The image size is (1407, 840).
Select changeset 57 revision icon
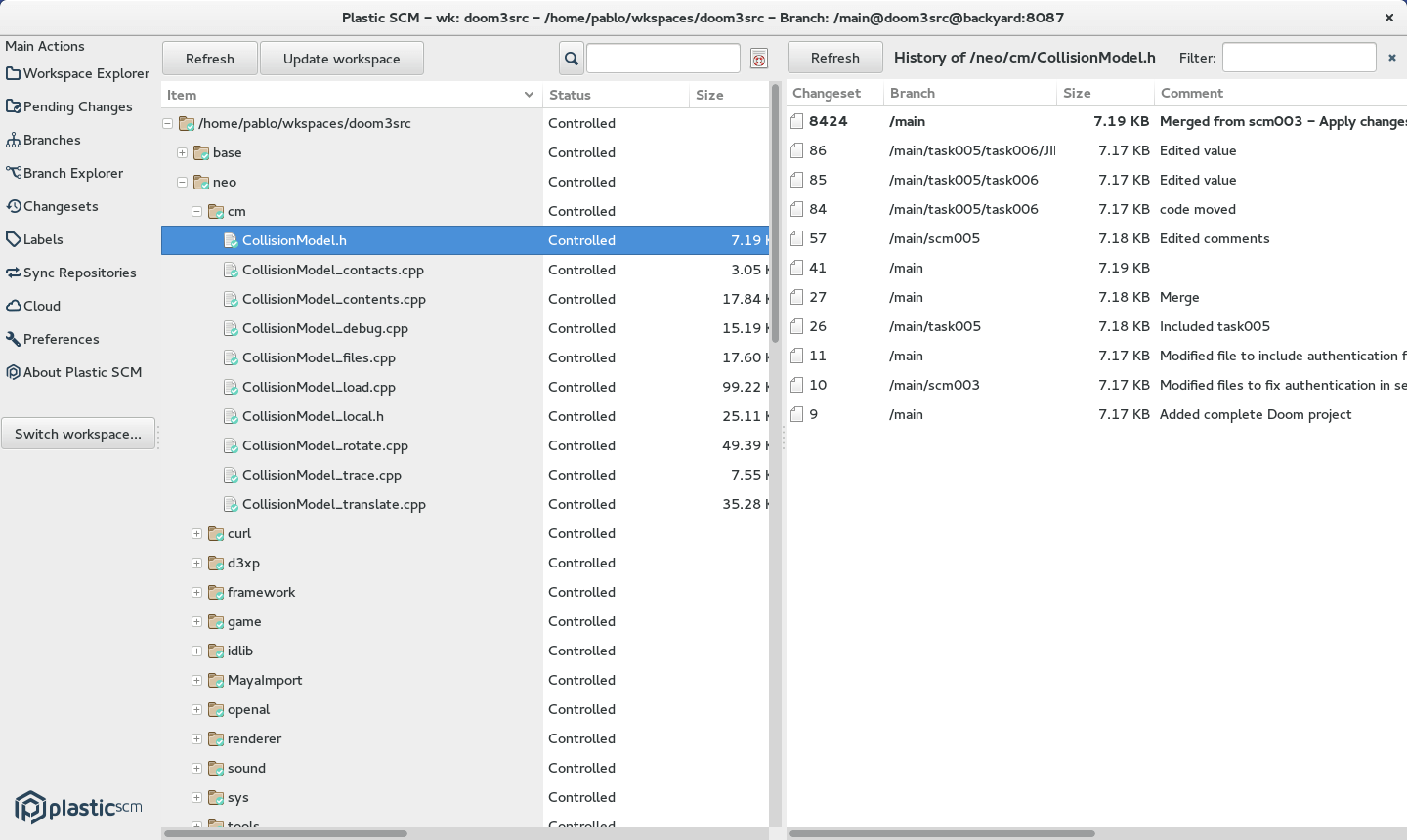(797, 238)
